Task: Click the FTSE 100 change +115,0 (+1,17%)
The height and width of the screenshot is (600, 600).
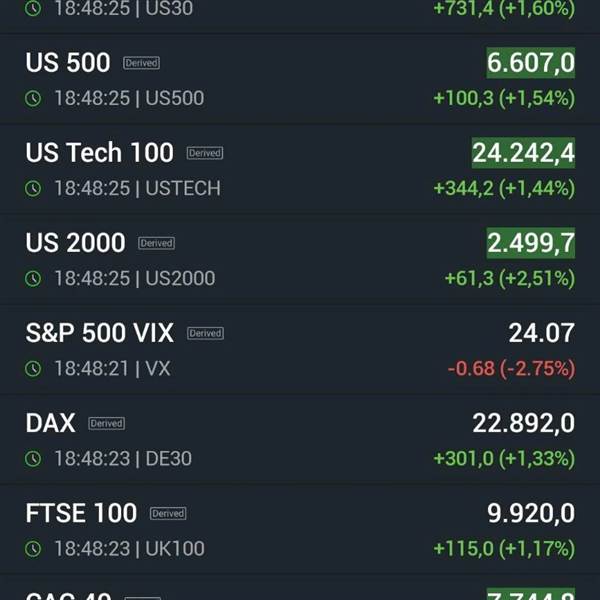Action: tap(503, 548)
